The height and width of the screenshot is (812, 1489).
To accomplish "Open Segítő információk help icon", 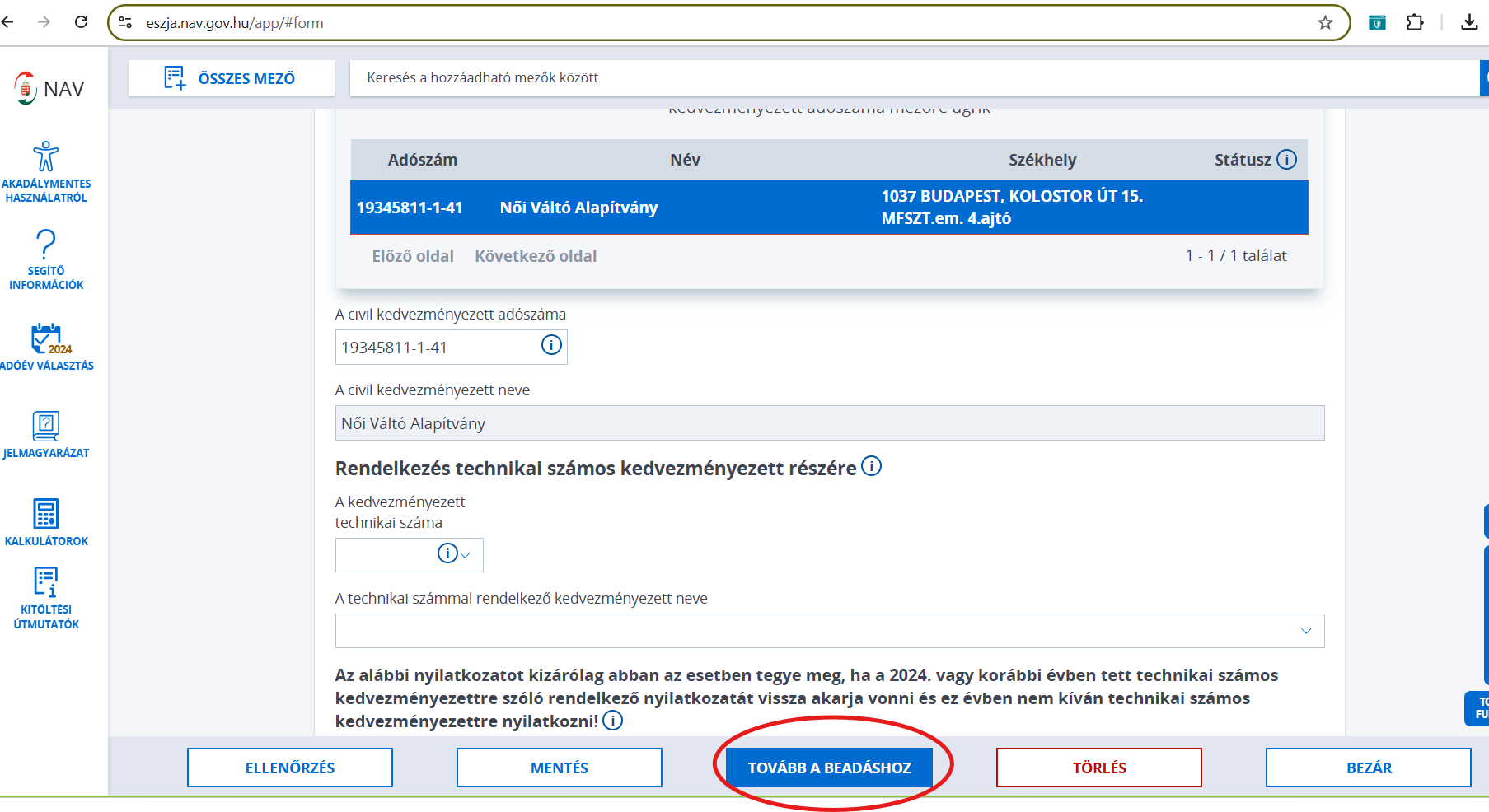I will 46,245.
